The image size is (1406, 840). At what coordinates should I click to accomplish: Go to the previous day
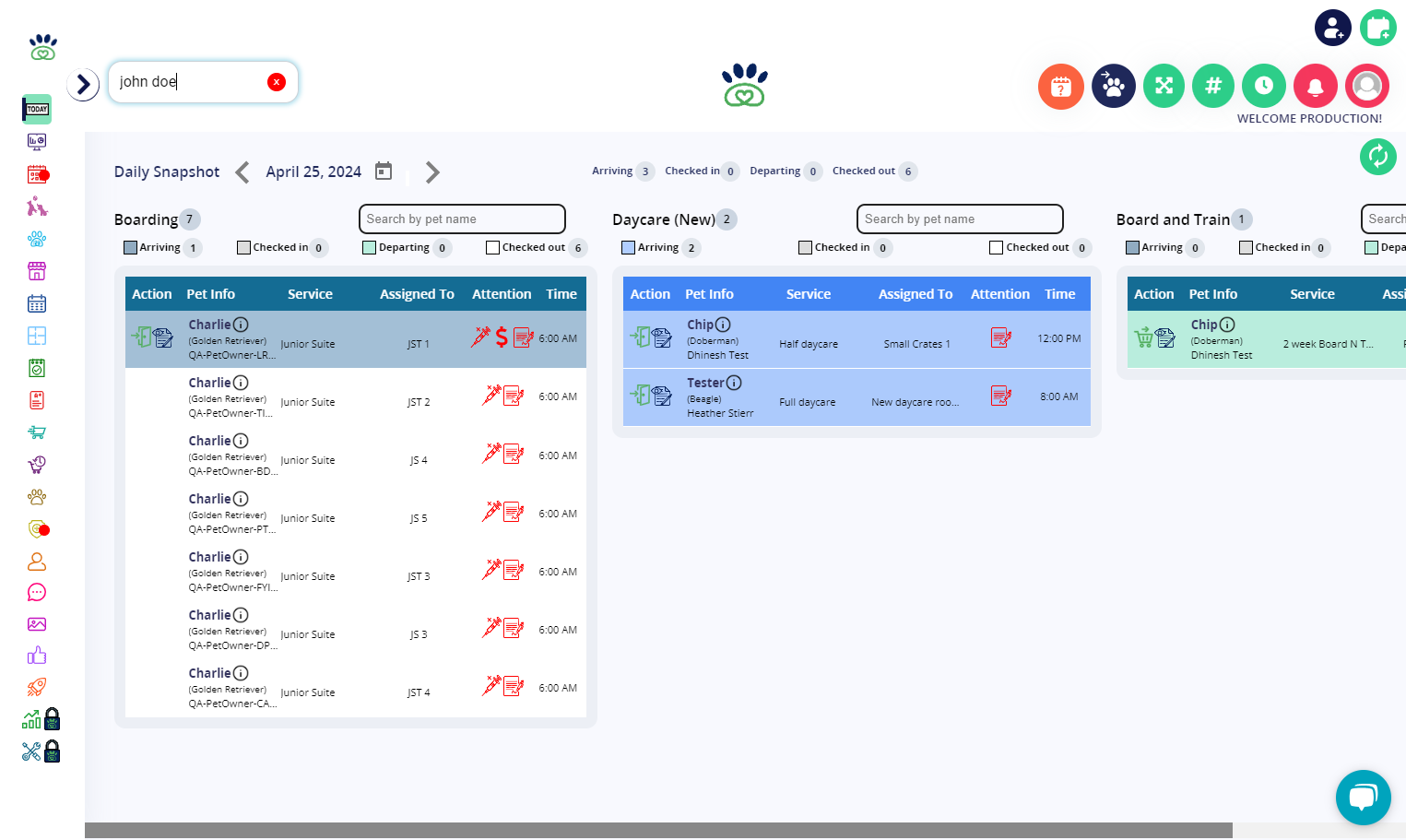pyautogui.click(x=242, y=172)
